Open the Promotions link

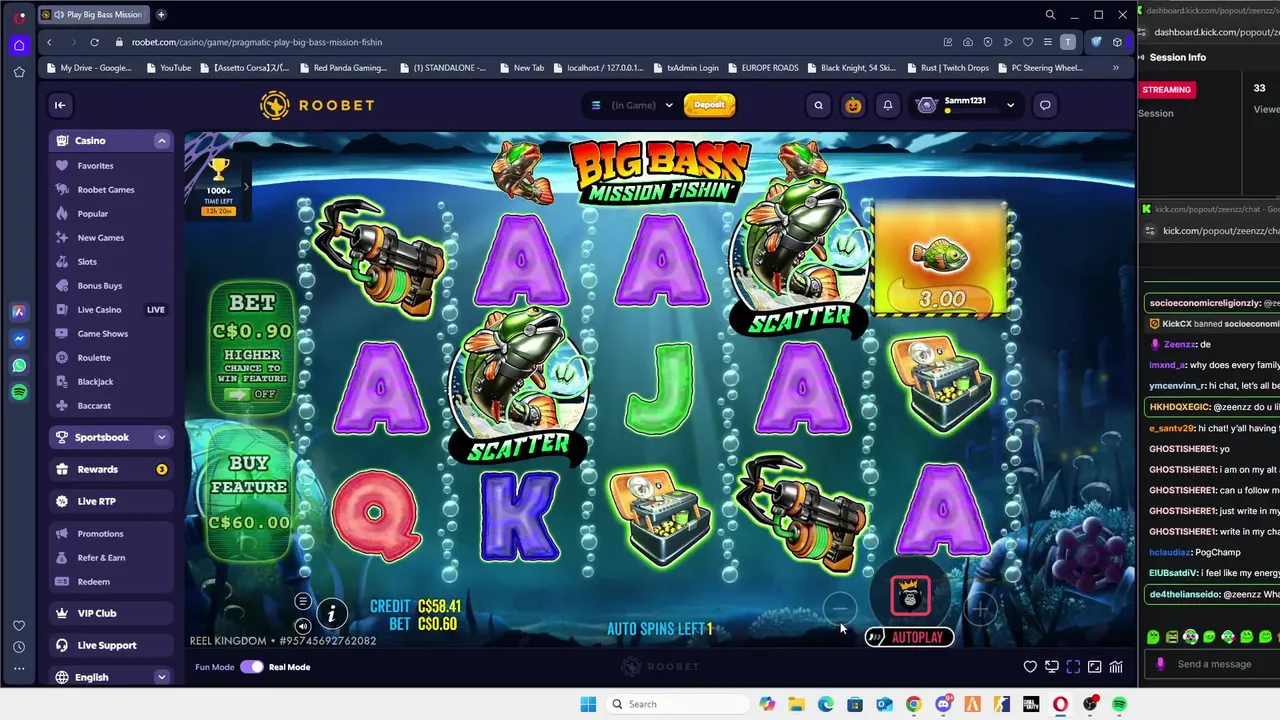(100, 534)
